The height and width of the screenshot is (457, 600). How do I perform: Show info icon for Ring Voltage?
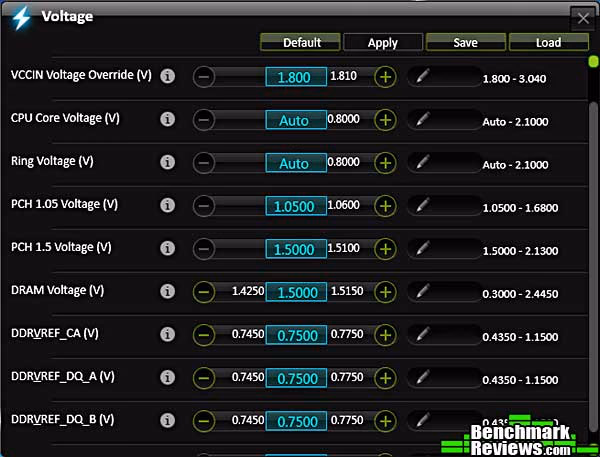168,162
